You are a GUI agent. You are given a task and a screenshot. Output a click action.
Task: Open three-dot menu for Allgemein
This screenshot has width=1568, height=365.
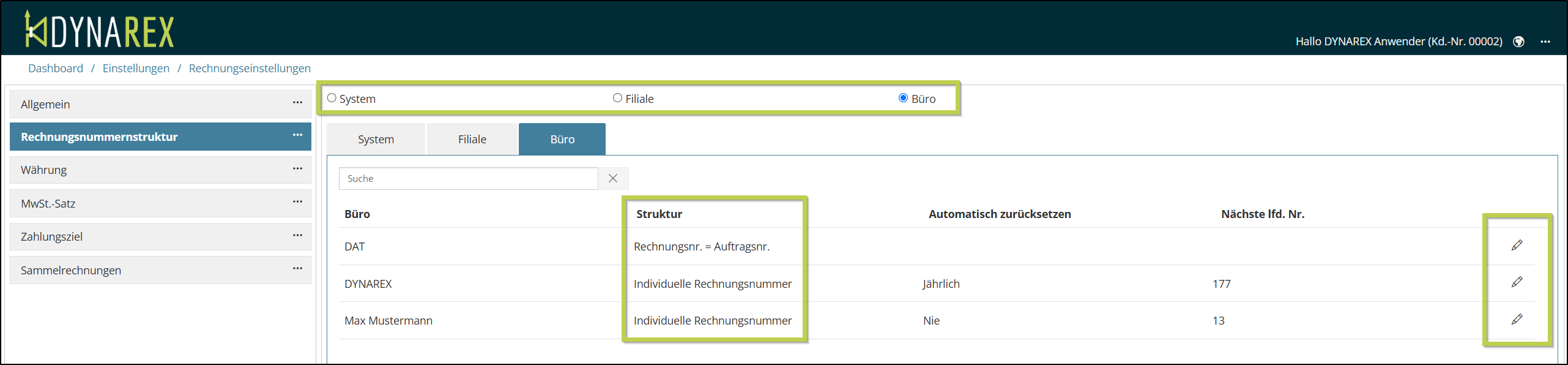tap(297, 103)
